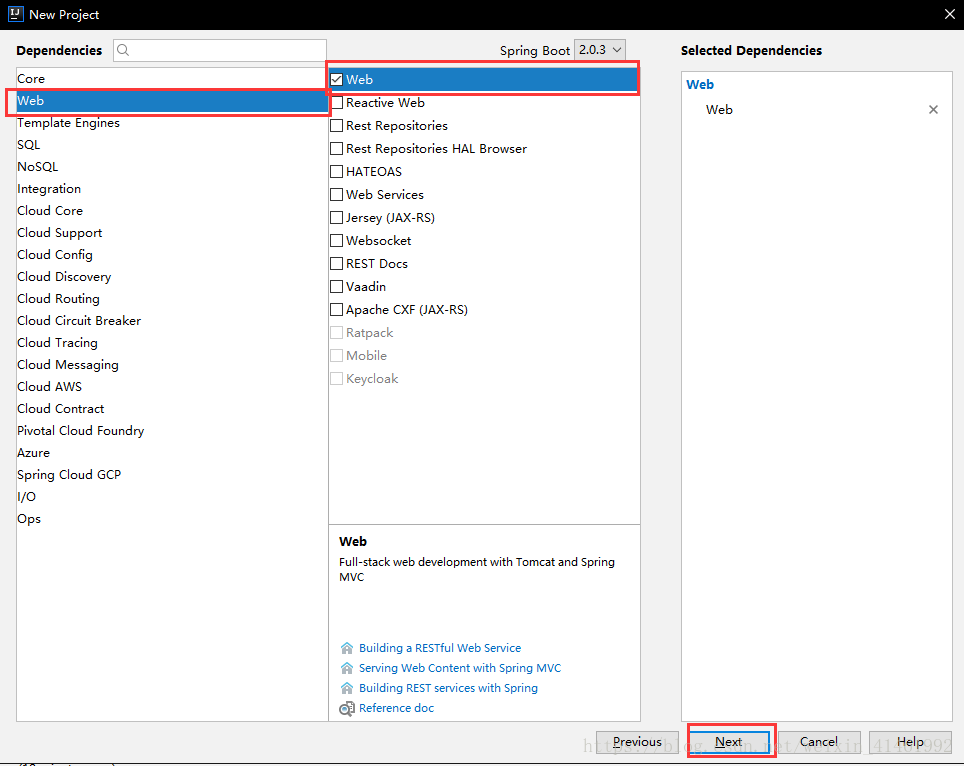964x766 pixels.
Task: Tick the REST Docs checkbox
Action: (336, 264)
